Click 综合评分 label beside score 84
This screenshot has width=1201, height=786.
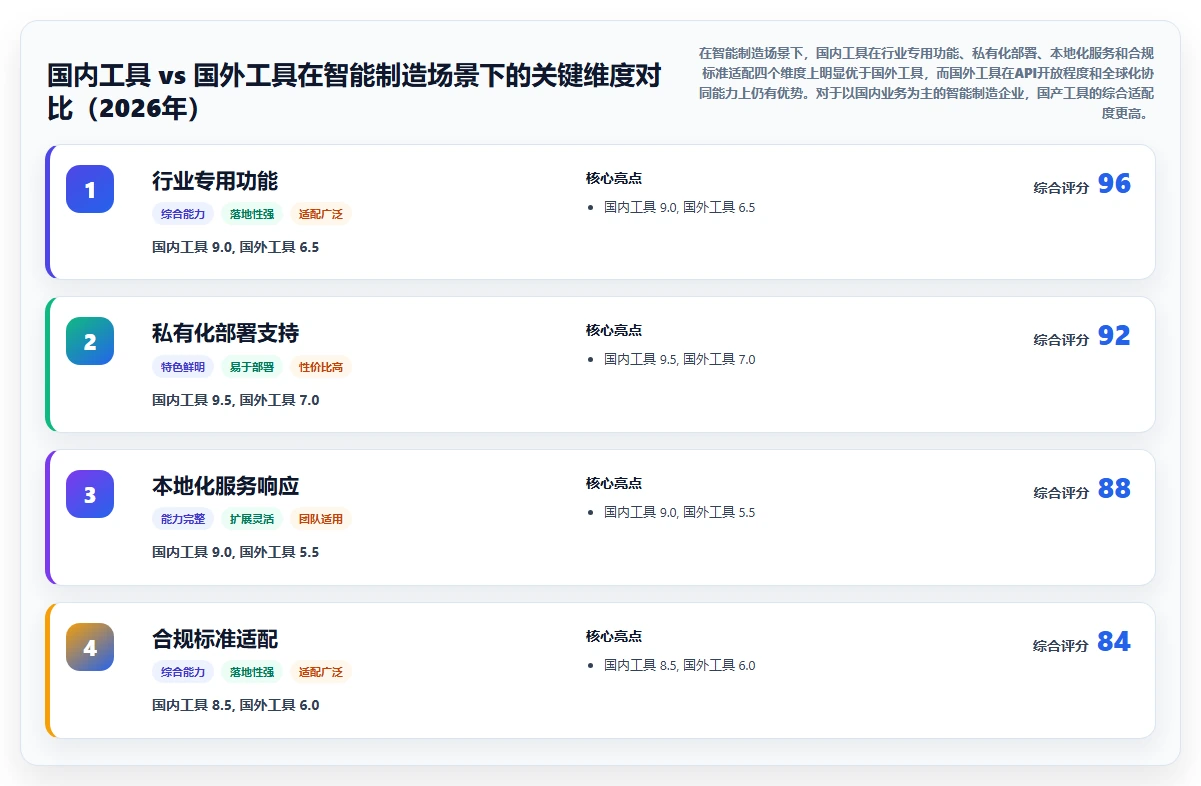click(1061, 646)
